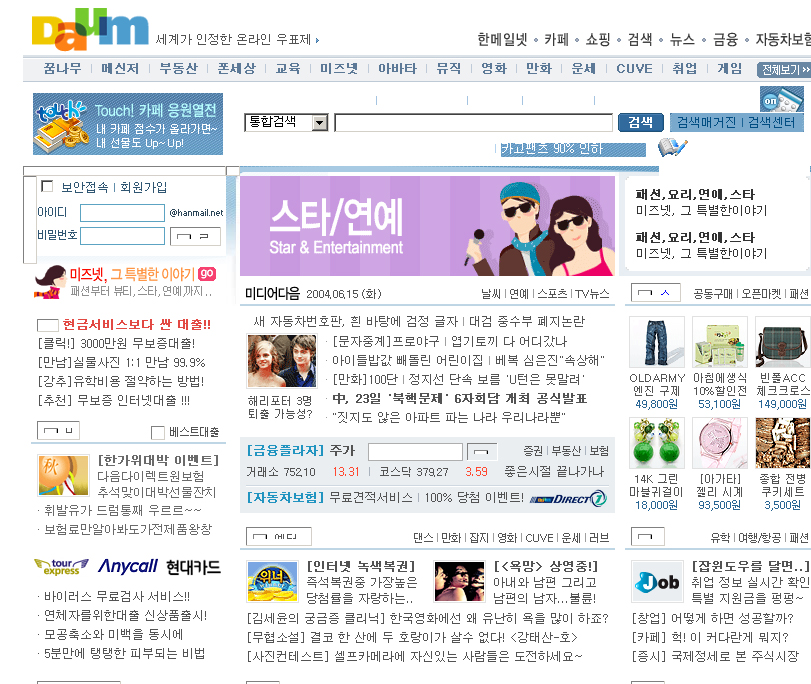The width and height of the screenshot is (811, 684).
Task: Click the Anycall logo
Action: click(128, 567)
